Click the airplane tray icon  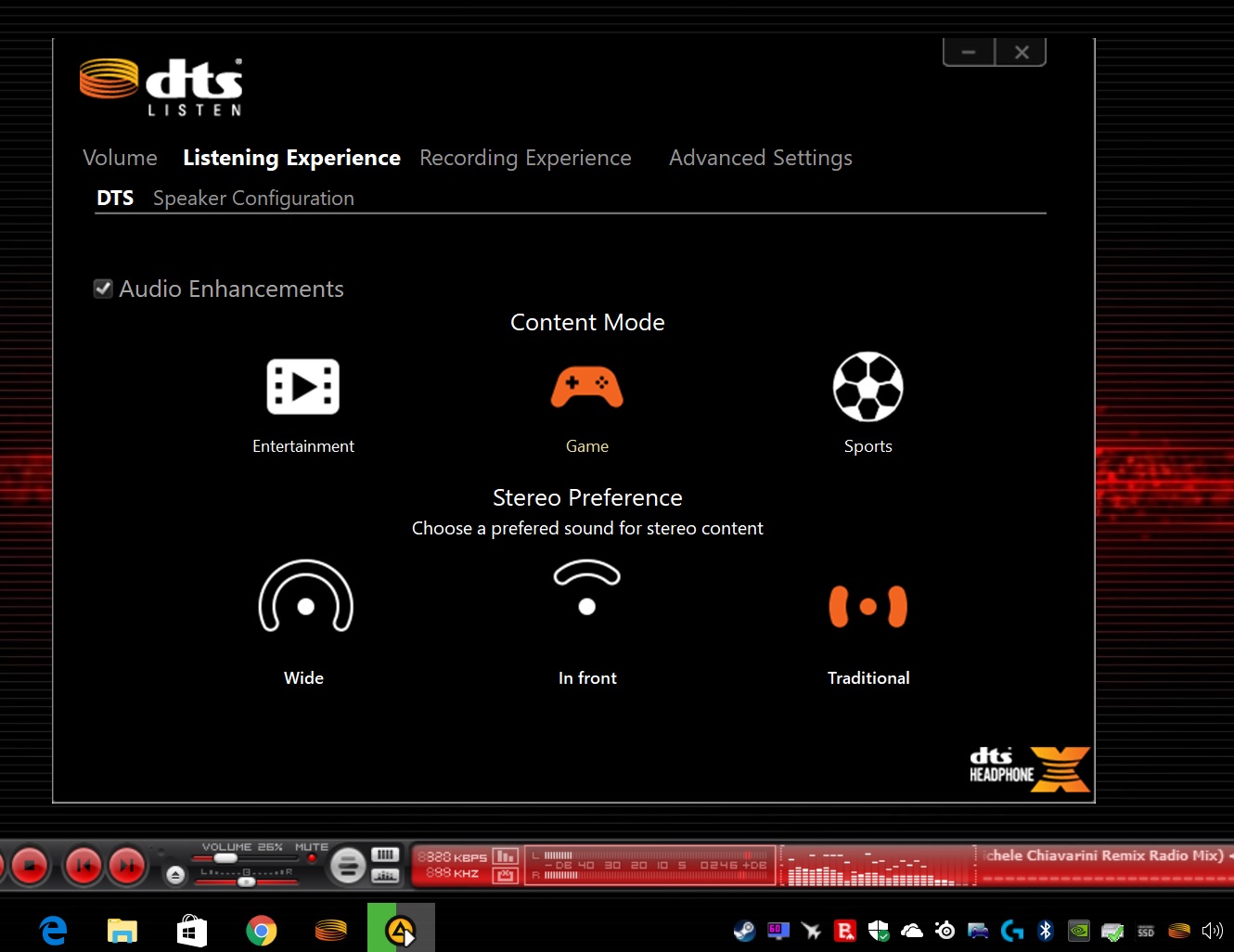pyautogui.click(x=812, y=931)
